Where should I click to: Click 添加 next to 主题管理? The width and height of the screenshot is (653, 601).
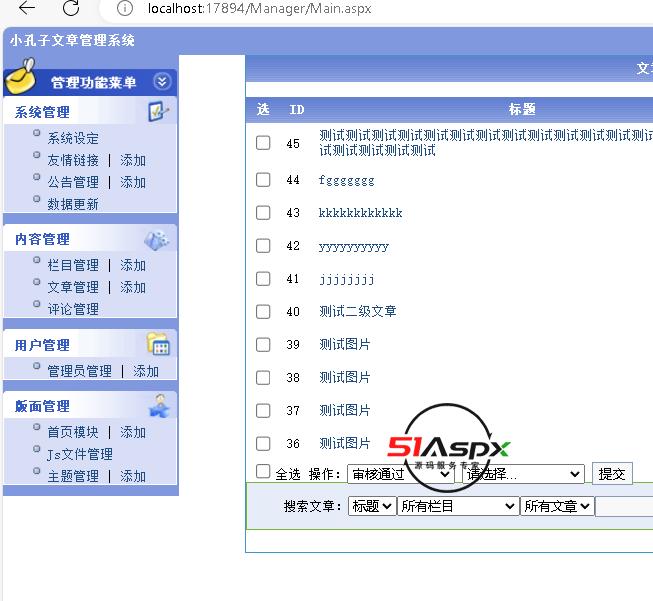(x=133, y=476)
